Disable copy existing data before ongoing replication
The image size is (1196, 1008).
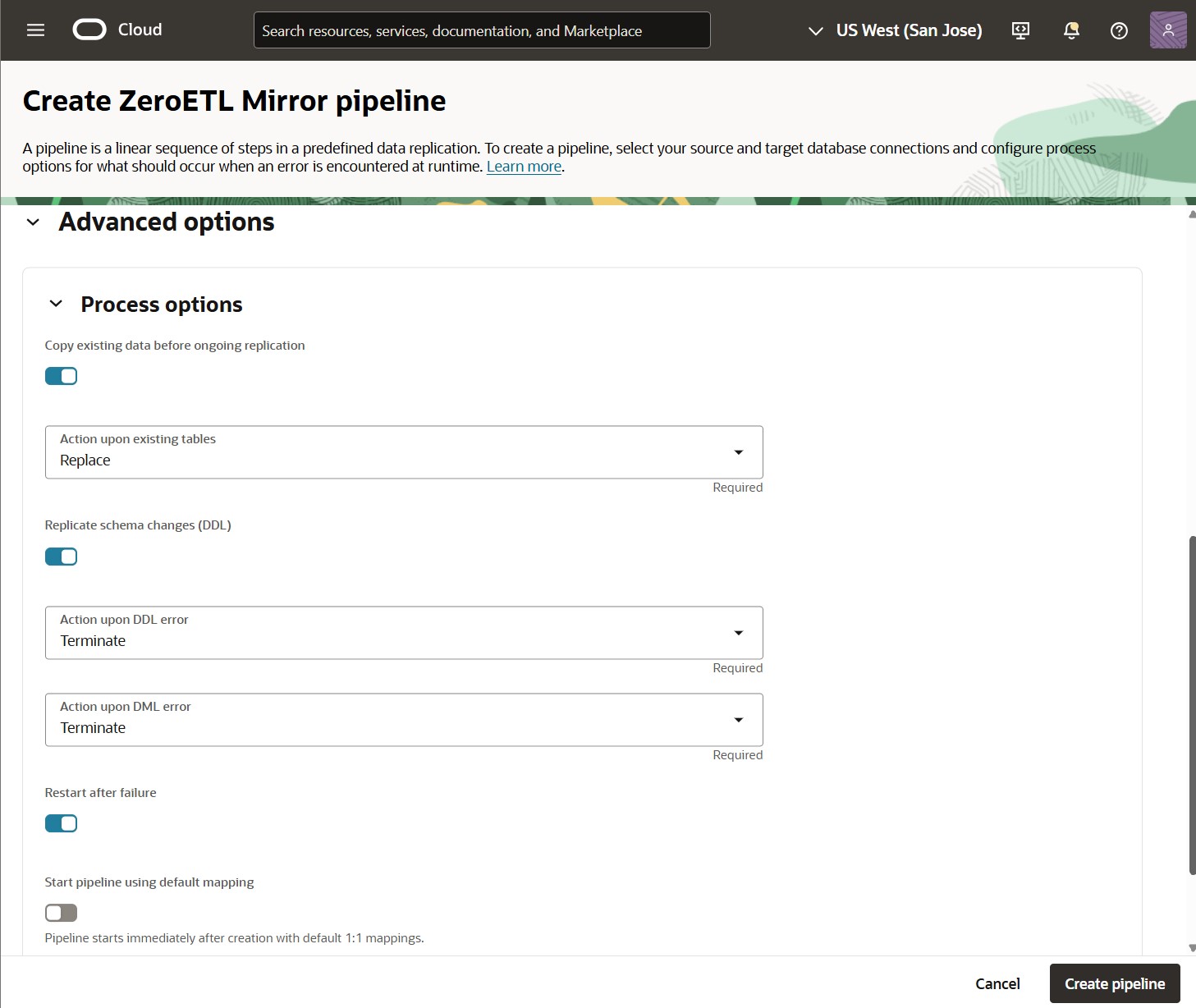coord(61,375)
